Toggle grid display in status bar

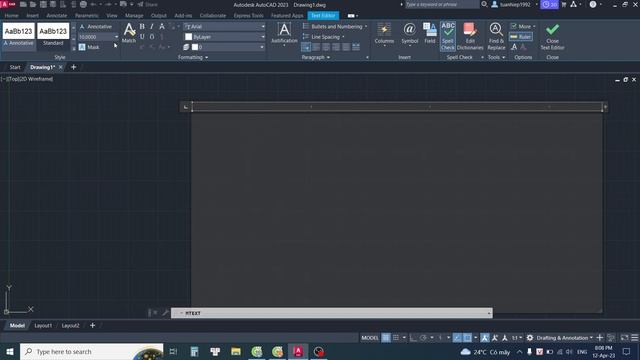(x=386, y=338)
